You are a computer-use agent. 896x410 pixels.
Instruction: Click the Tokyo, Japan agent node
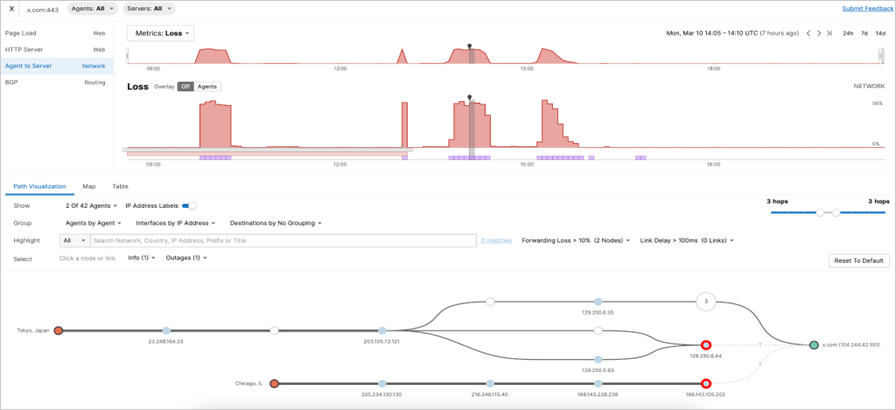(59, 330)
